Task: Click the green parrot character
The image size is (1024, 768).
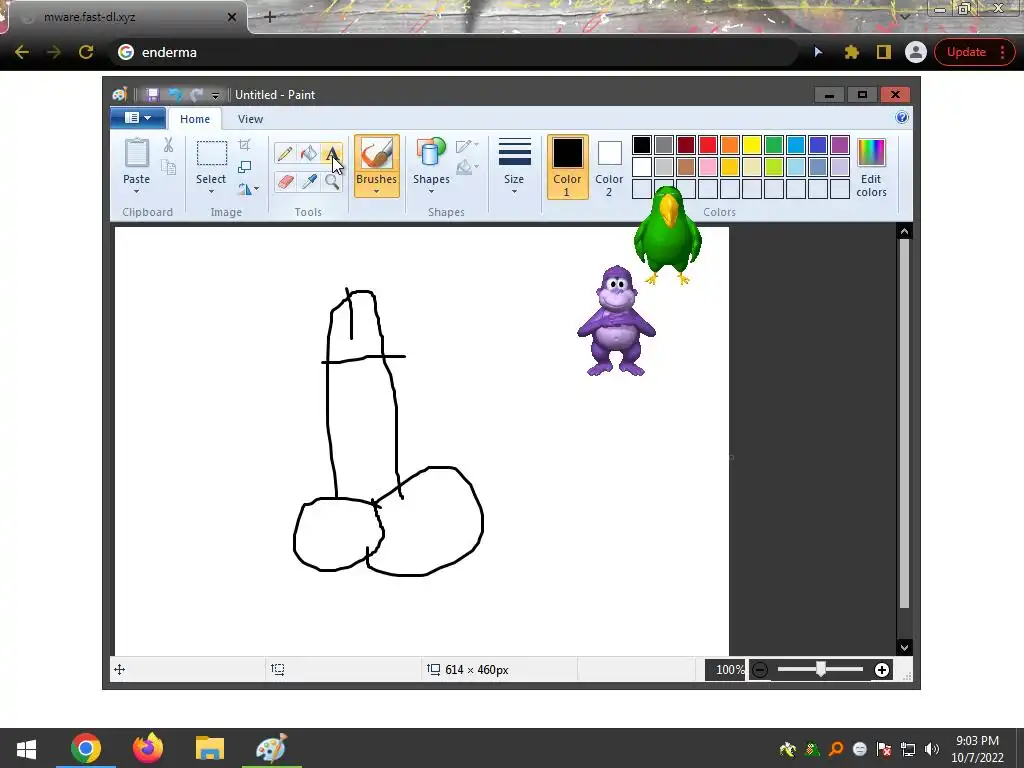Action: [667, 236]
